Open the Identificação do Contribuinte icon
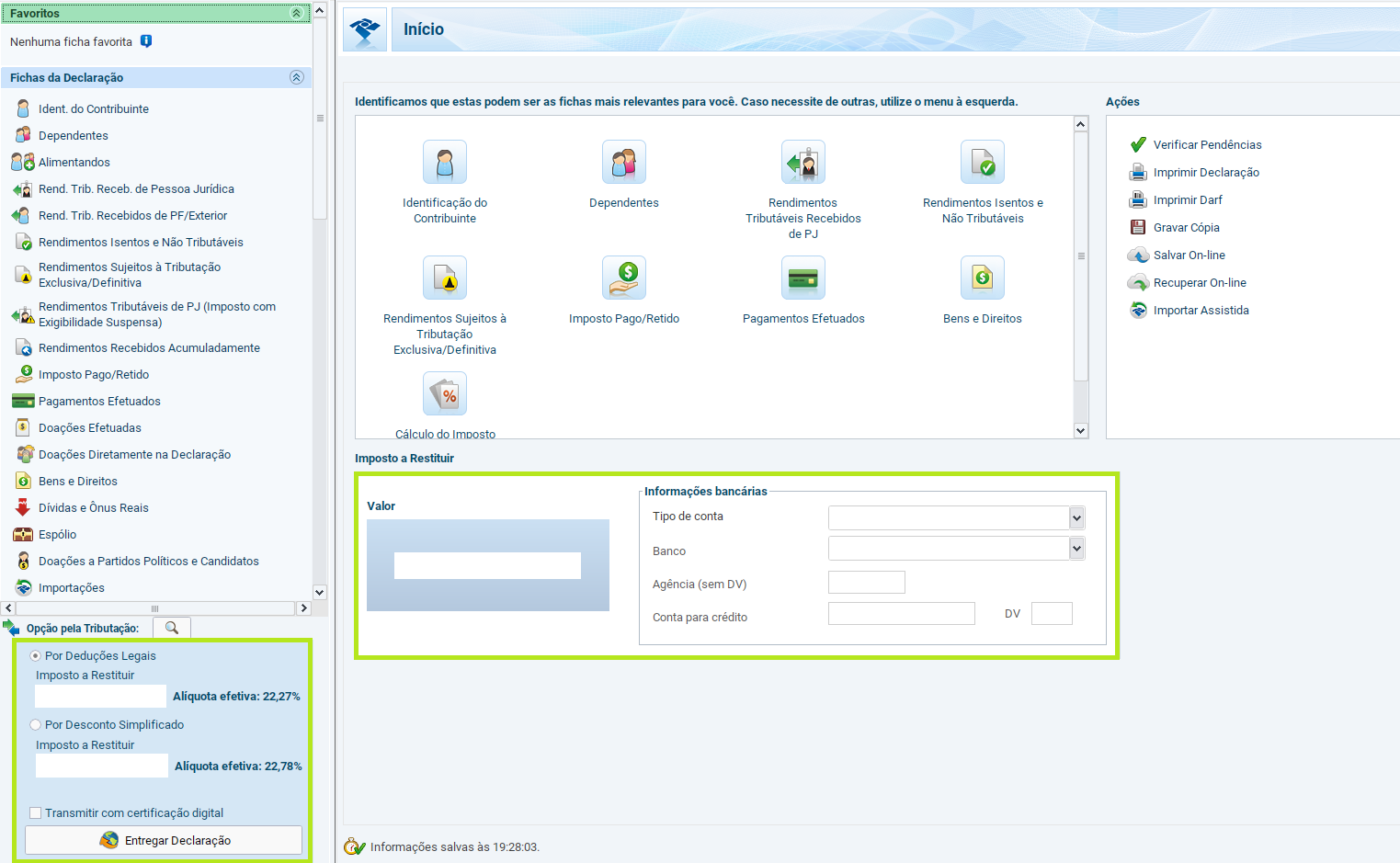Screen dimensions: 1400x863 point(445,163)
